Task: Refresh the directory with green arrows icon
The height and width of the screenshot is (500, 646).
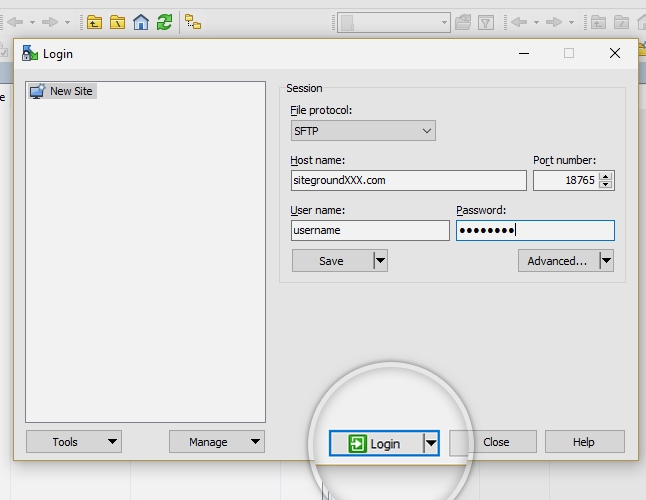Action: (164, 21)
